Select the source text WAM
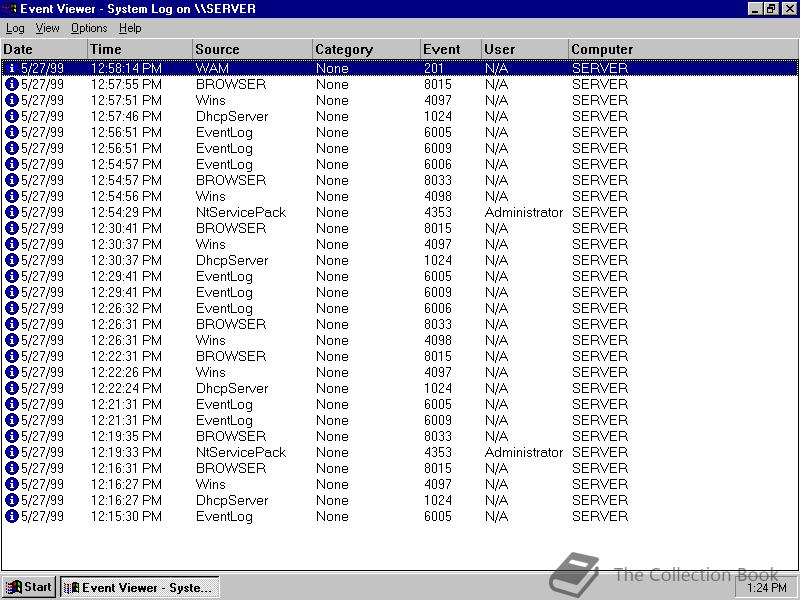800x600 pixels. [x=212, y=68]
